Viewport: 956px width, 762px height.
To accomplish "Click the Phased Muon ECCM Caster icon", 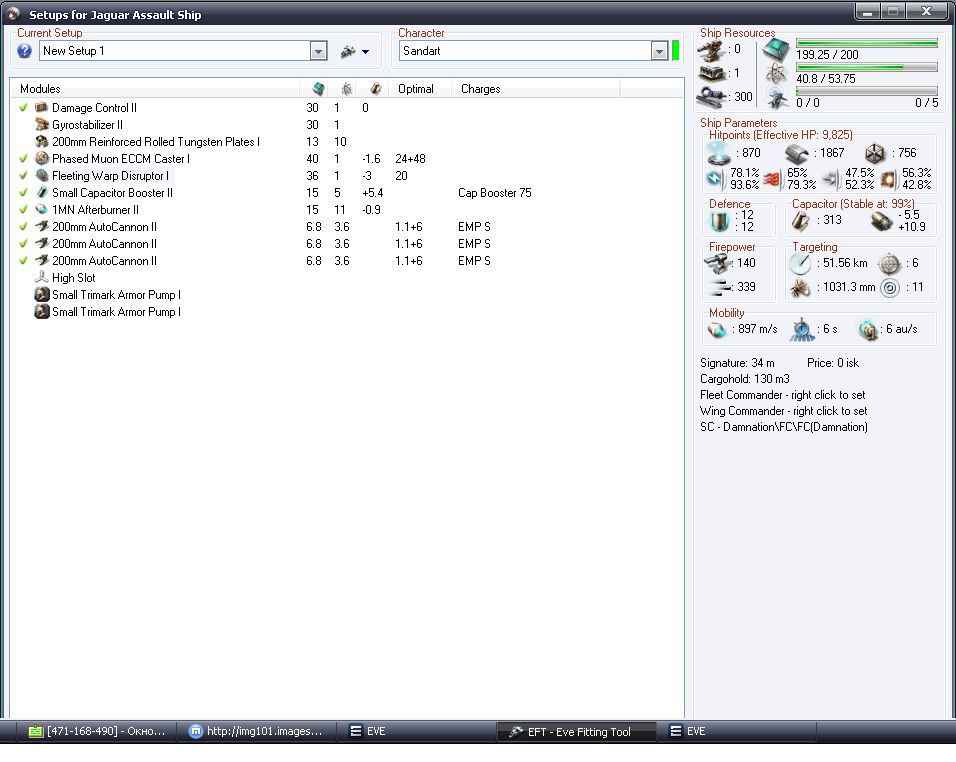I will pyautogui.click(x=41, y=159).
